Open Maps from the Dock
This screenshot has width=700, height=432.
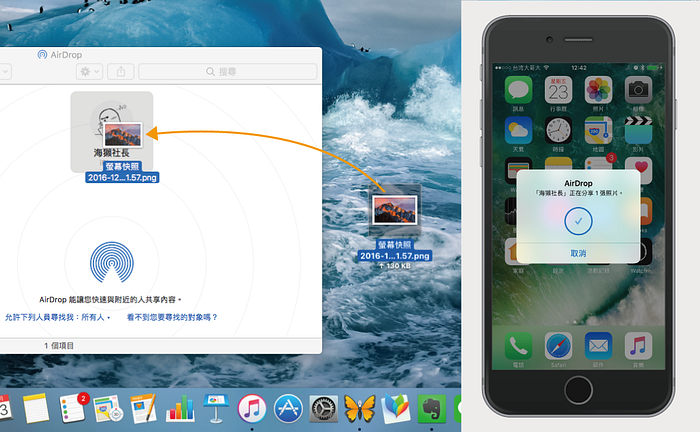tap(108, 408)
